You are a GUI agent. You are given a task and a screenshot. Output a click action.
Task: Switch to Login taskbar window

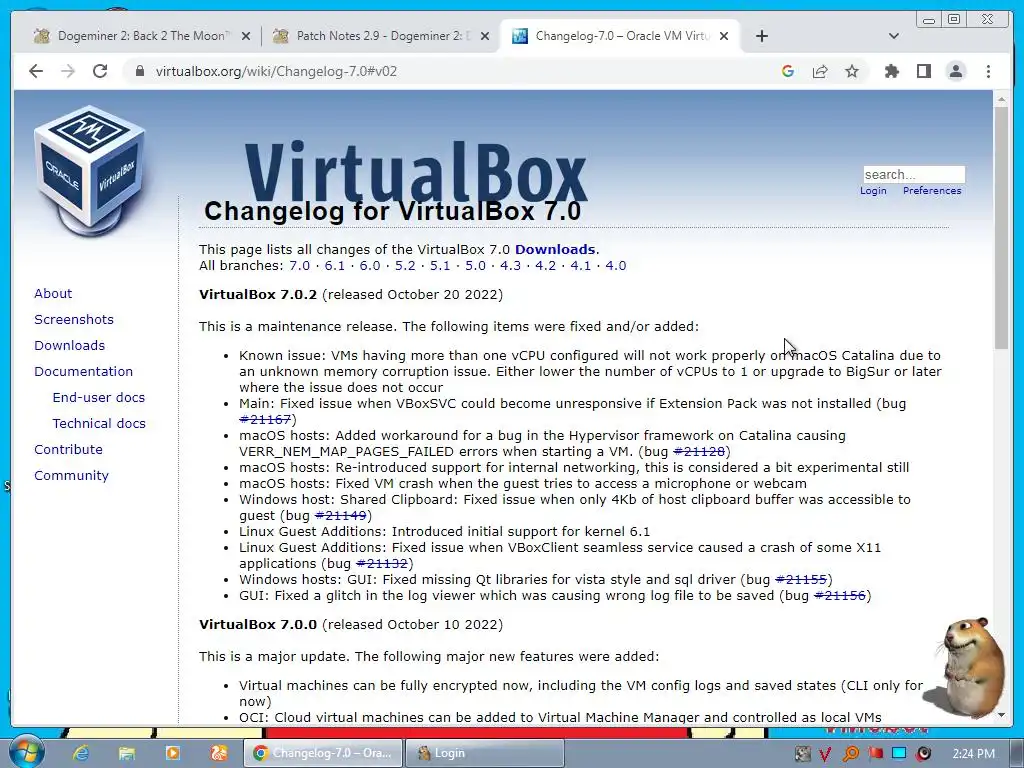[485, 753]
